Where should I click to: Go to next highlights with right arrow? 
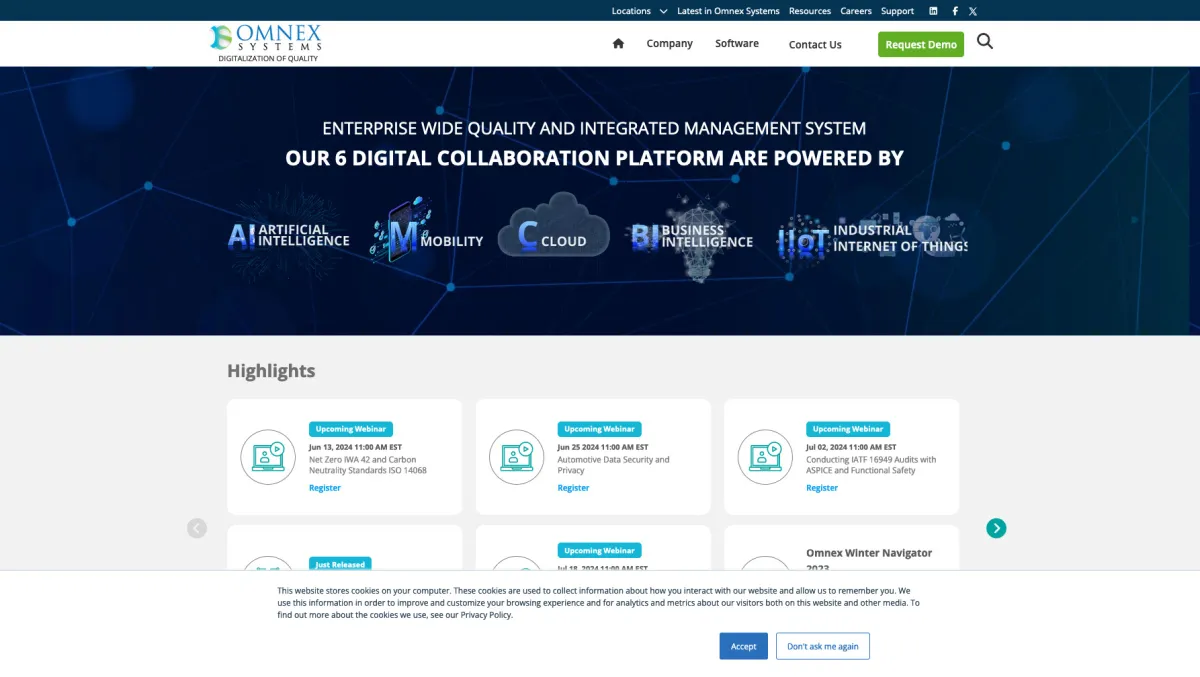(996, 528)
